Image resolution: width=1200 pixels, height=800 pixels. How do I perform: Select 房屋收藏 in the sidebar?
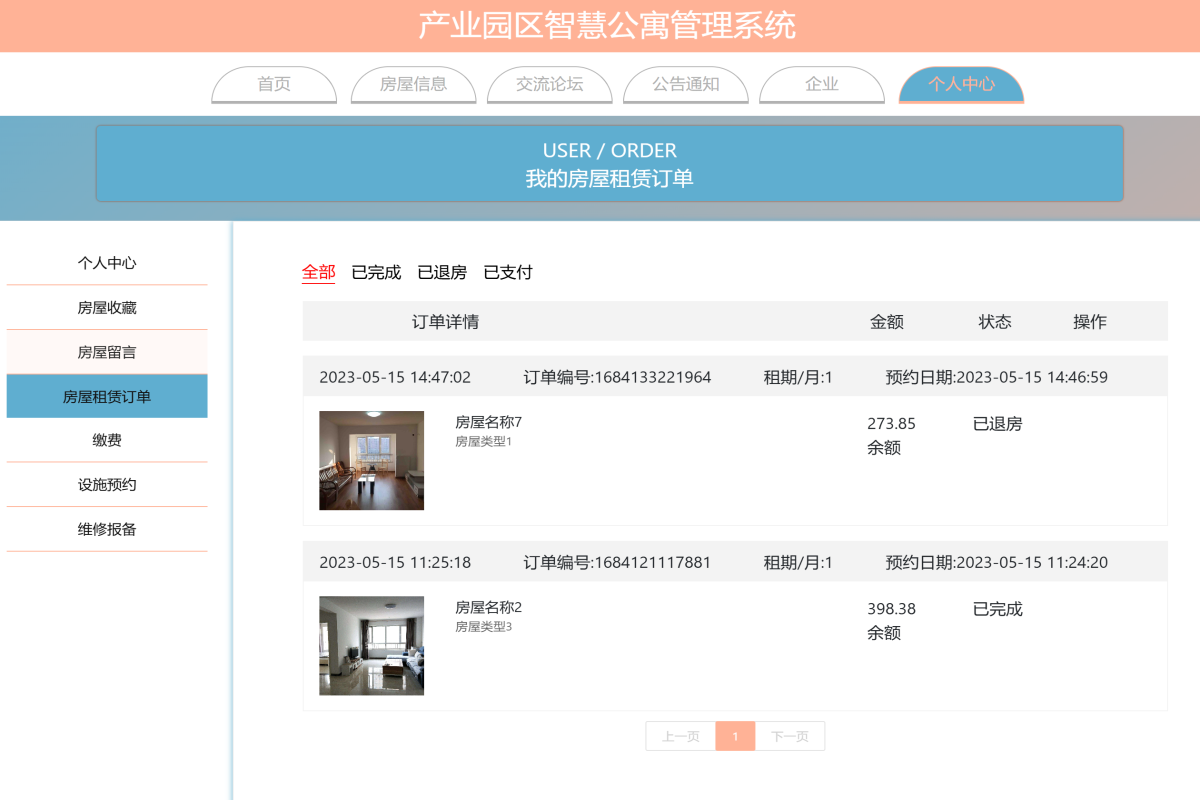[x=107, y=307]
